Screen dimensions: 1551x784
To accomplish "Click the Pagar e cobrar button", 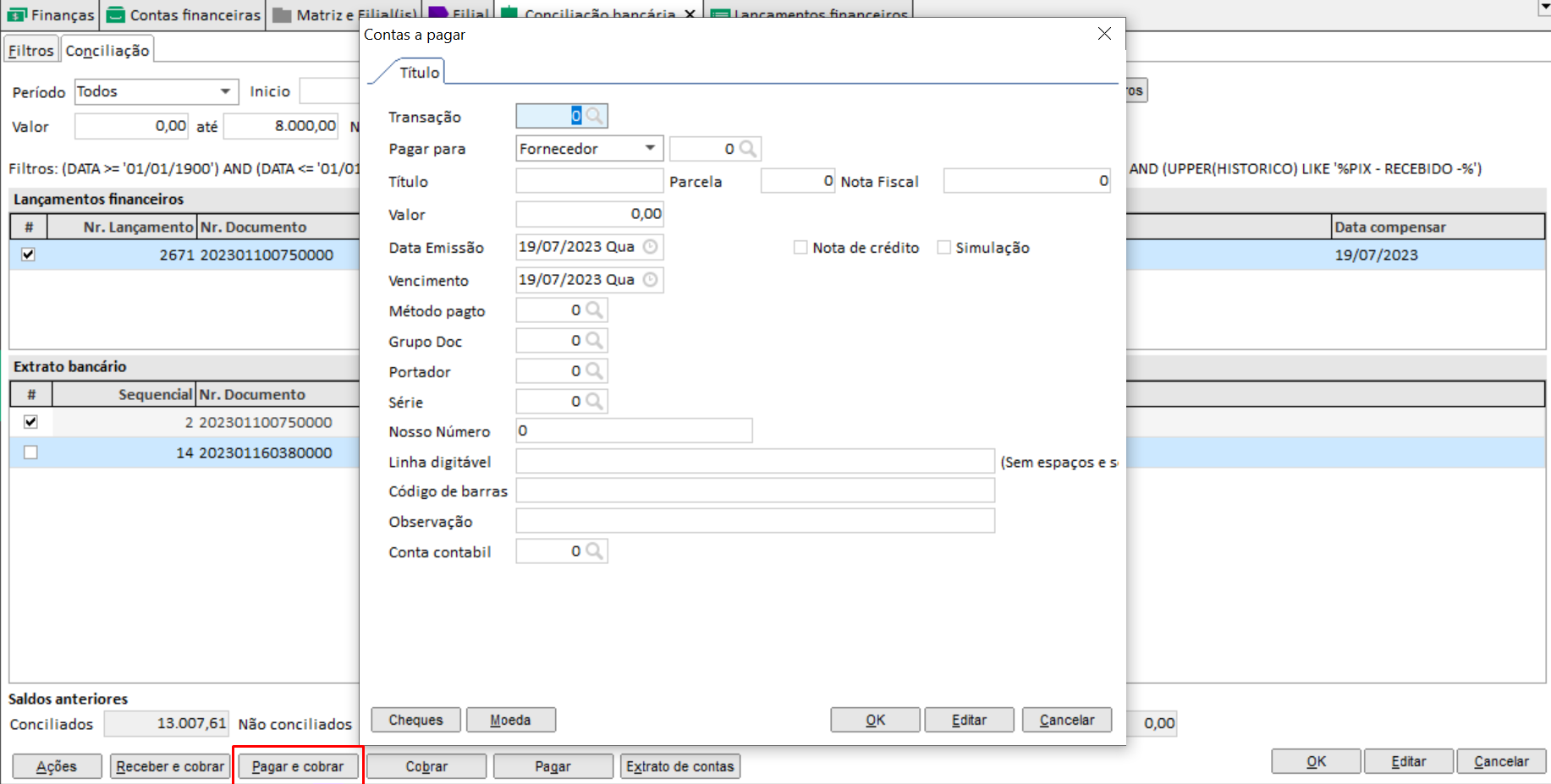I will [x=298, y=766].
